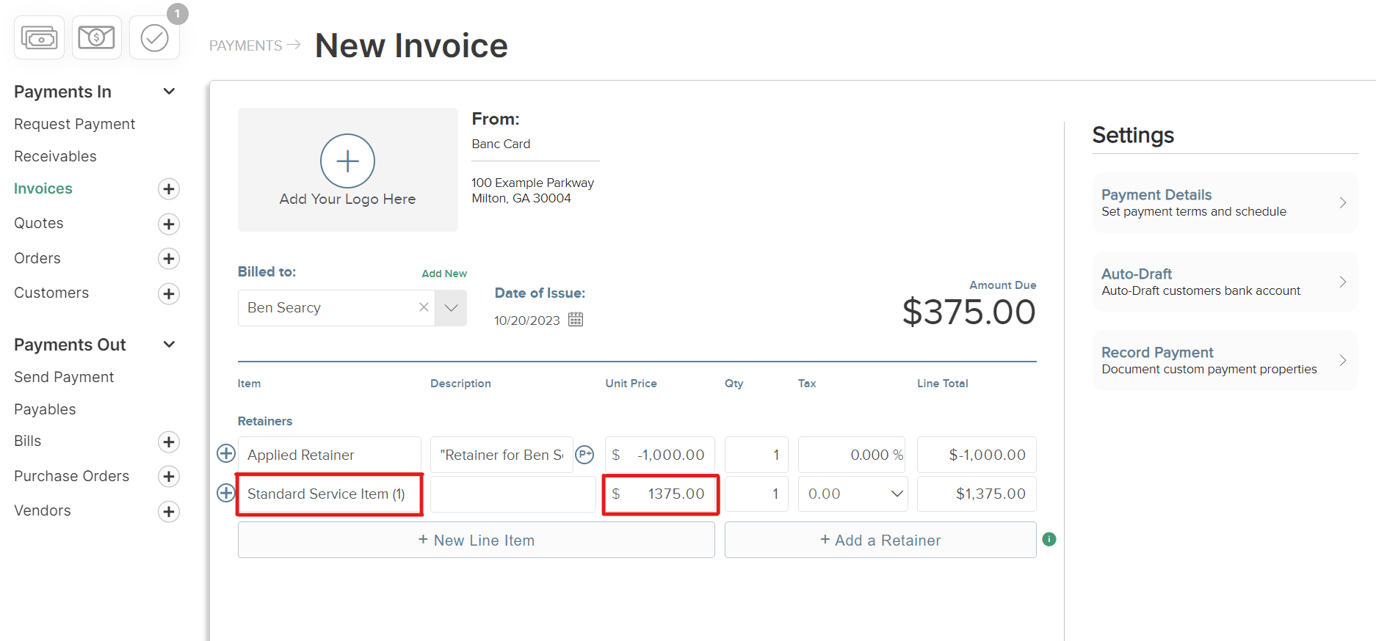Screen dimensions: 1376x641
Task: Open the envelope payment request icon
Action: click(x=96, y=37)
